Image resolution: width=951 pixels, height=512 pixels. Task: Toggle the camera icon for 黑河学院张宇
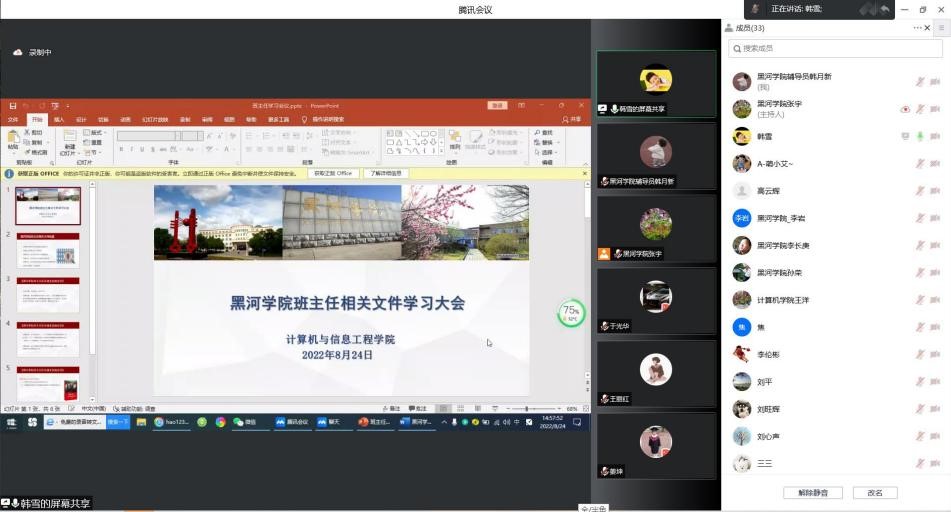[x=935, y=109]
